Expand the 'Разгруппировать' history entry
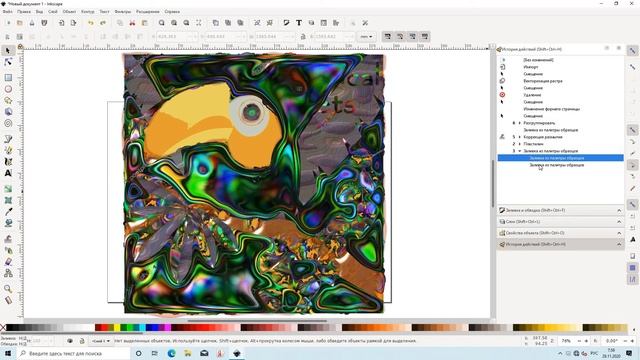The height and width of the screenshot is (360, 640). tap(520, 123)
